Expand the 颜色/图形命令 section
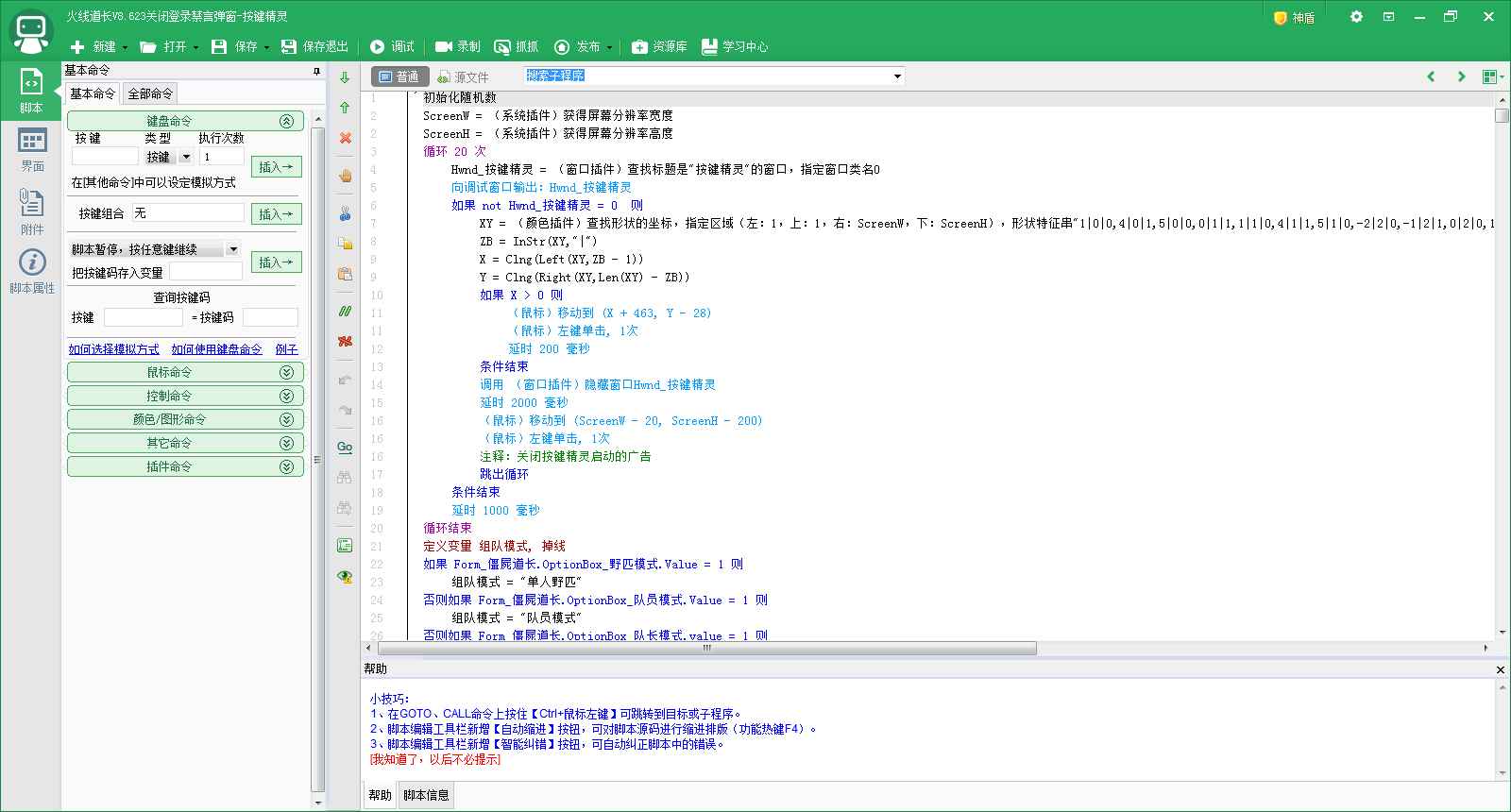 185,419
